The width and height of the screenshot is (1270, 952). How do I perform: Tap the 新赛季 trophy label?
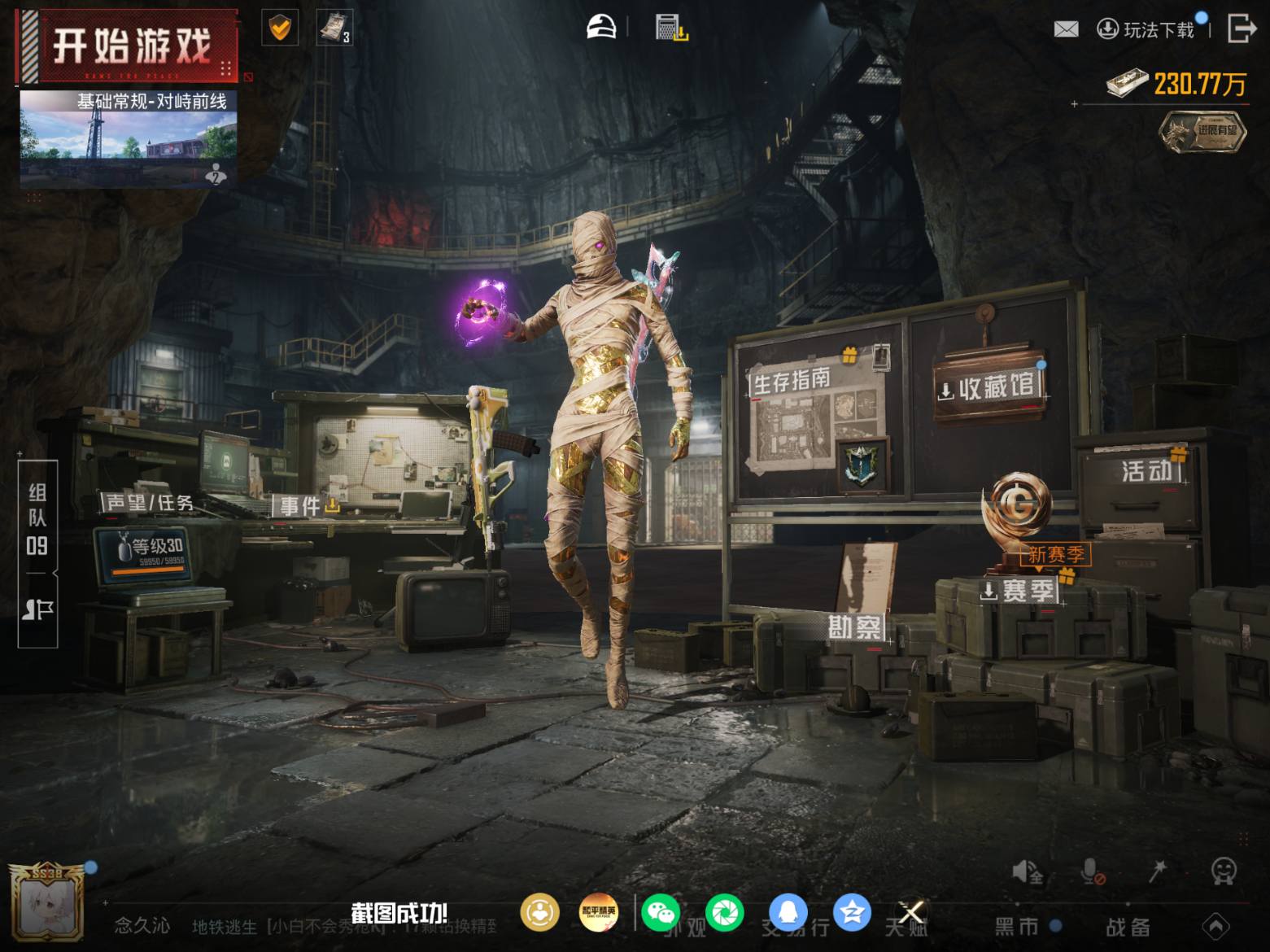(1055, 554)
